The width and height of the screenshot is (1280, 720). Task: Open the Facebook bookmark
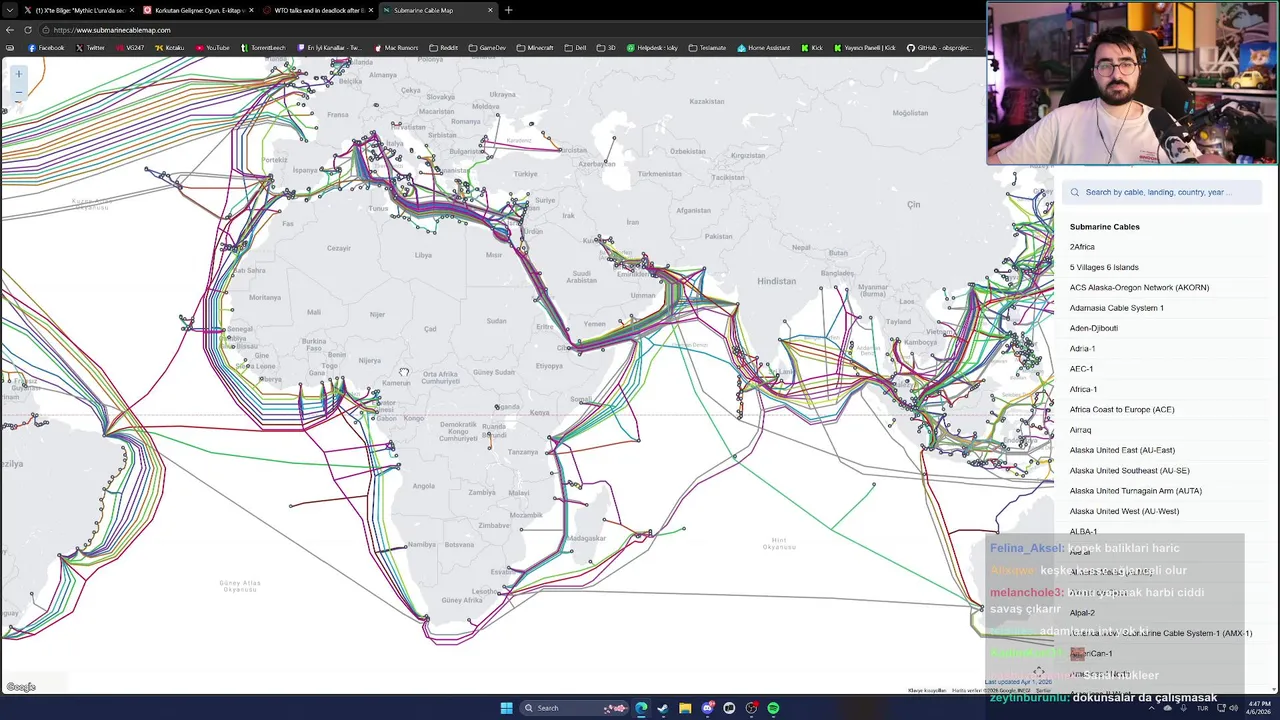[46, 48]
